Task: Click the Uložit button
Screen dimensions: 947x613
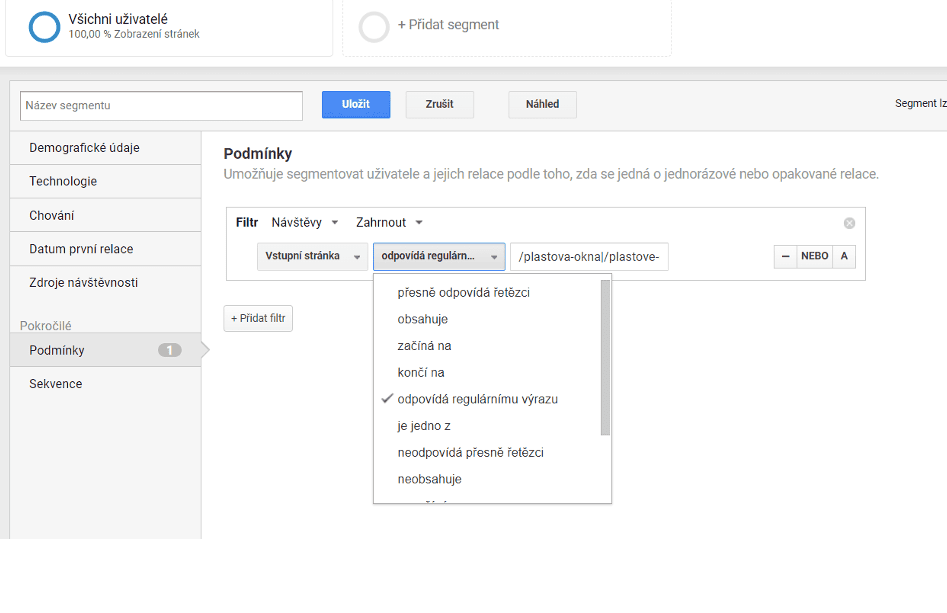Action: (356, 105)
